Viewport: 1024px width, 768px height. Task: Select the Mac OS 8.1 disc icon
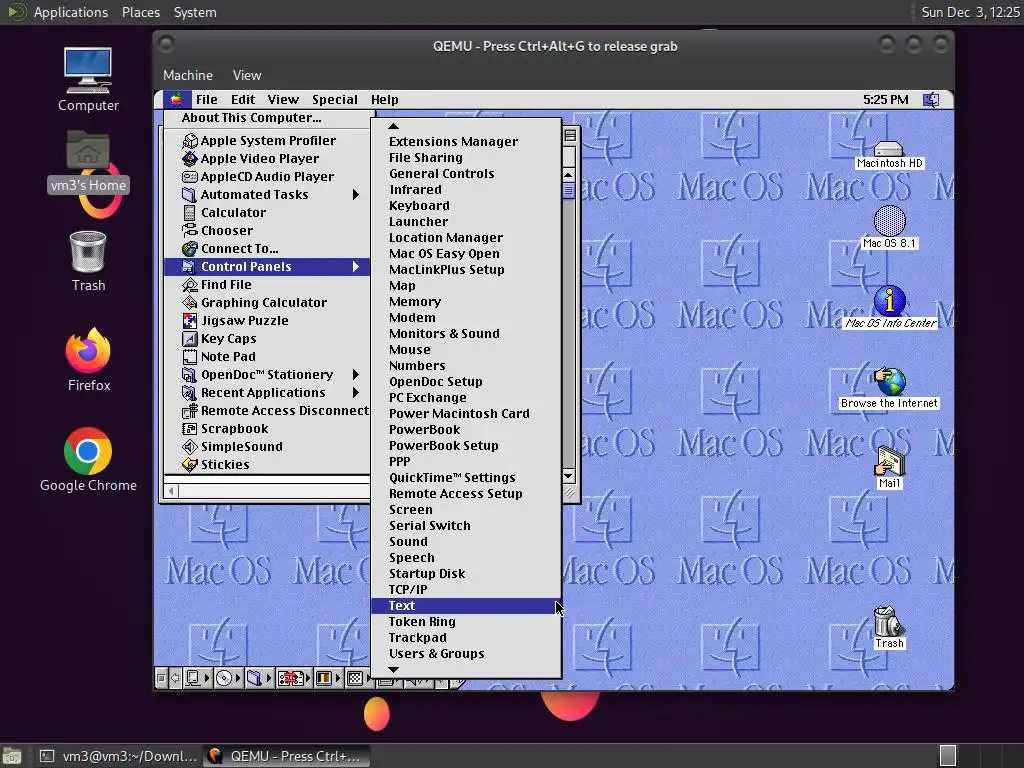pos(889,221)
